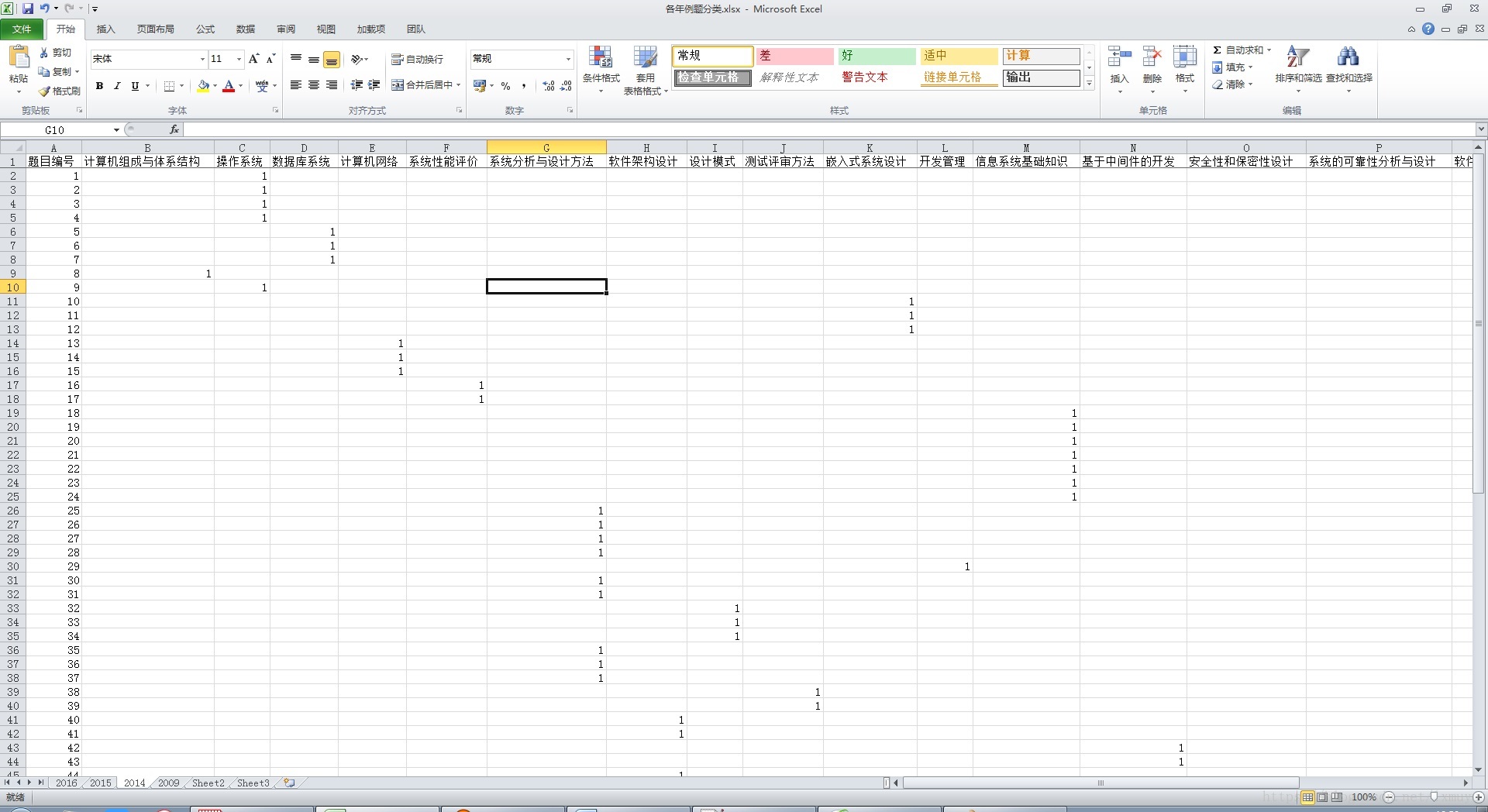Align cell text left

(x=295, y=85)
